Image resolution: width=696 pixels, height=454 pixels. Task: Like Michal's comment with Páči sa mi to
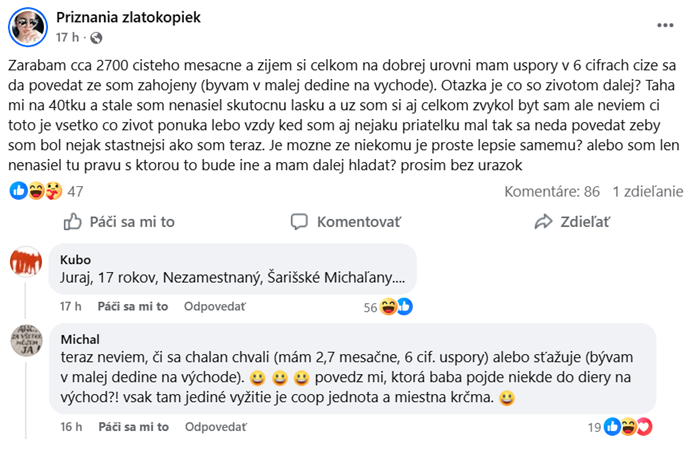[127, 427]
